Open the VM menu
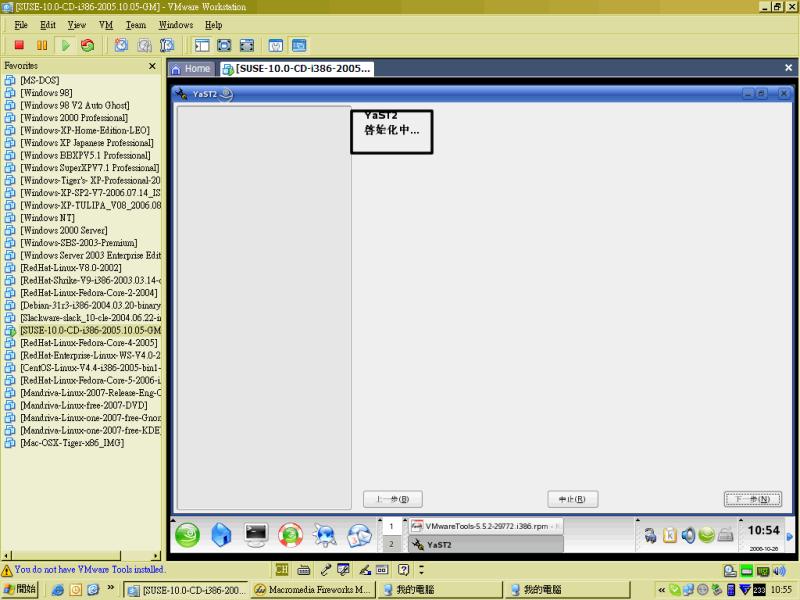The height and width of the screenshot is (600, 800). pos(106,24)
